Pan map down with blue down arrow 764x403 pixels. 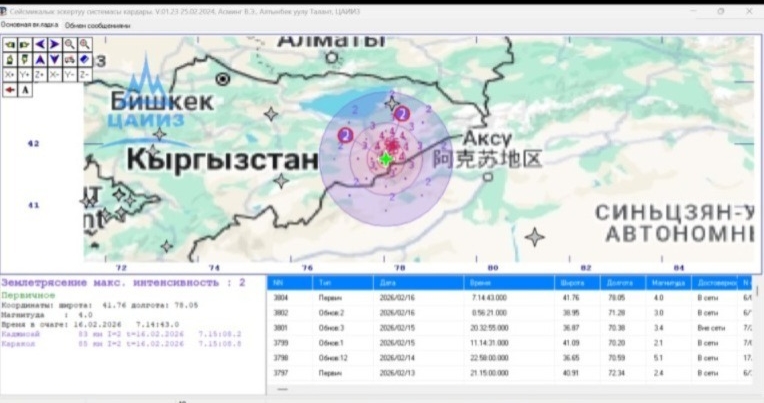pos(55,59)
